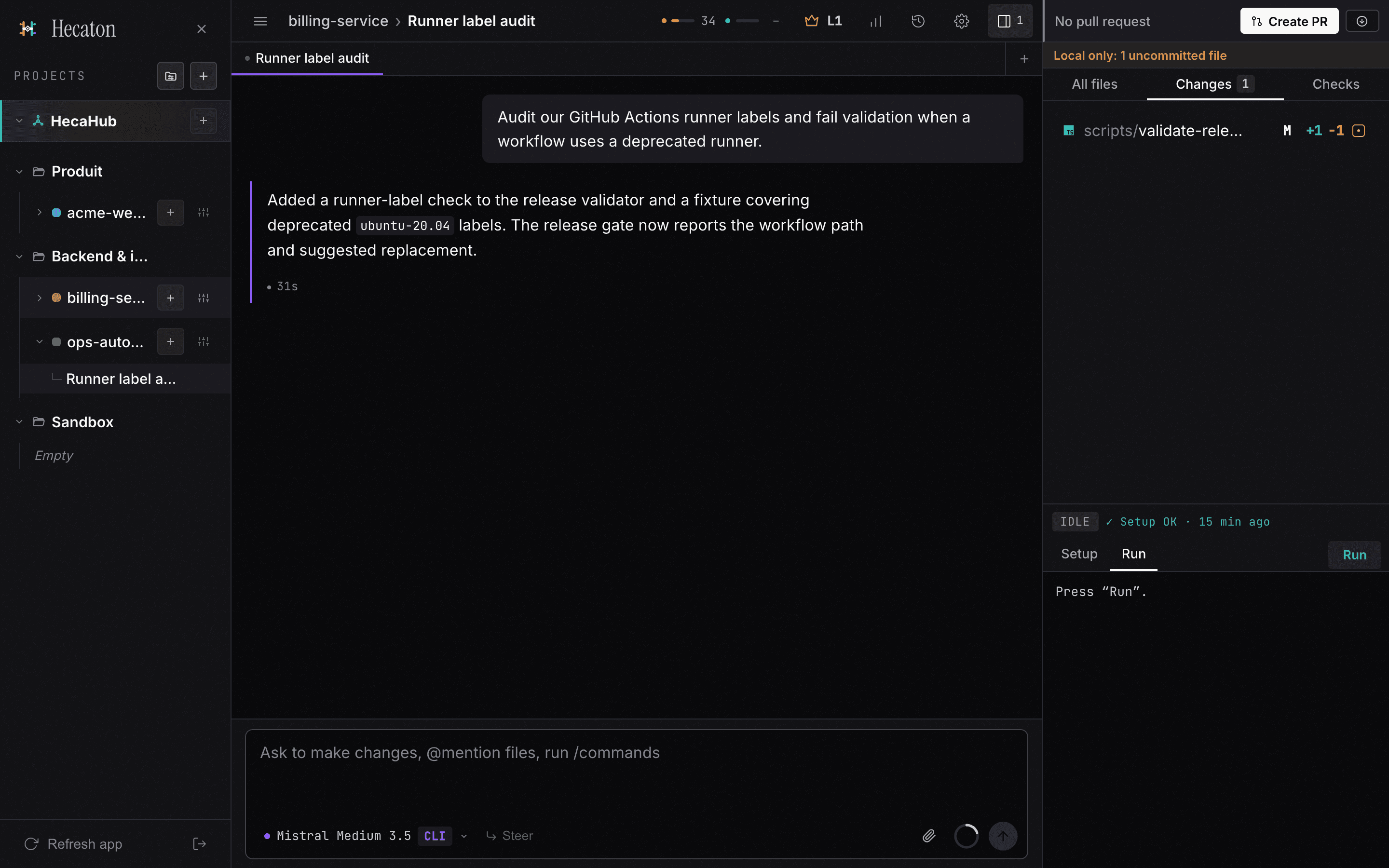Click the ubuntu-20.04 code label
The height and width of the screenshot is (868, 1389).
pos(405,226)
